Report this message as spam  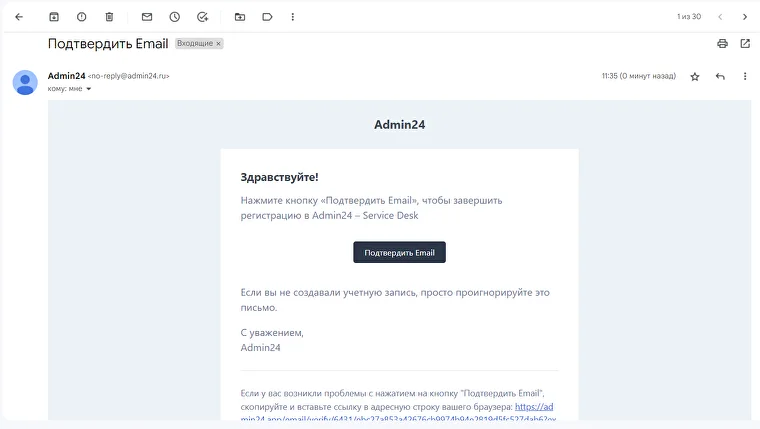[x=82, y=17]
